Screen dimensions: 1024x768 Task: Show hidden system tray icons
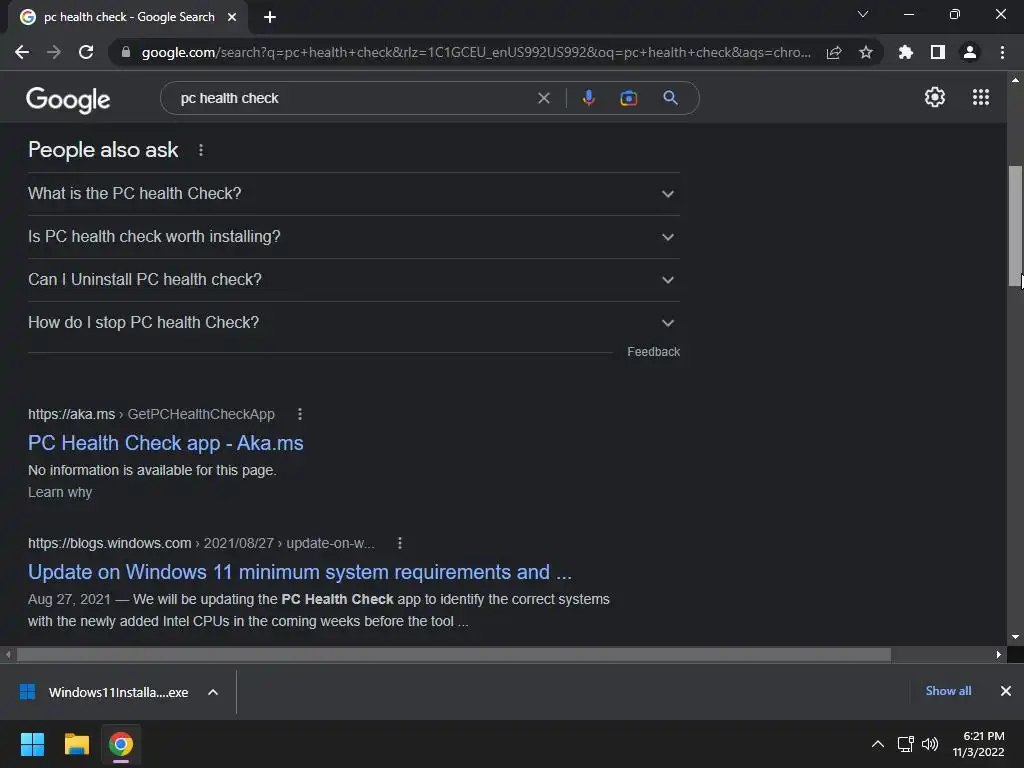coord(878,744)
